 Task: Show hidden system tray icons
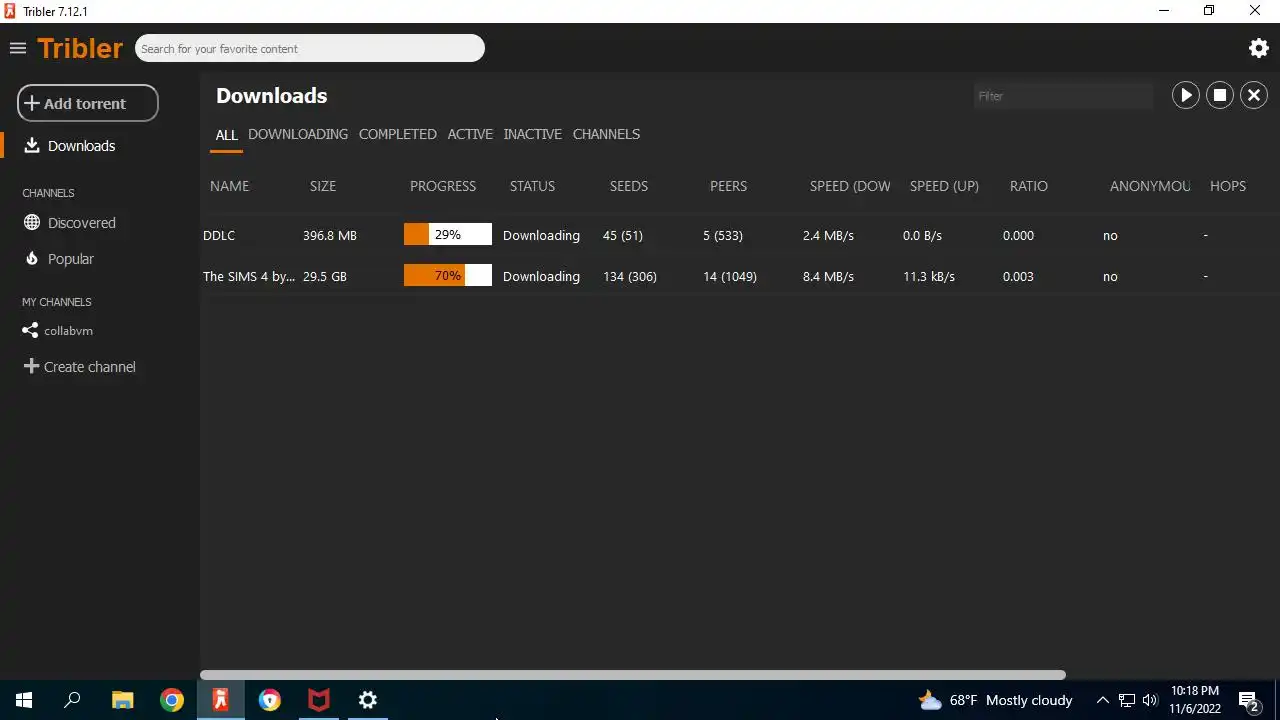click(1102, 700)
